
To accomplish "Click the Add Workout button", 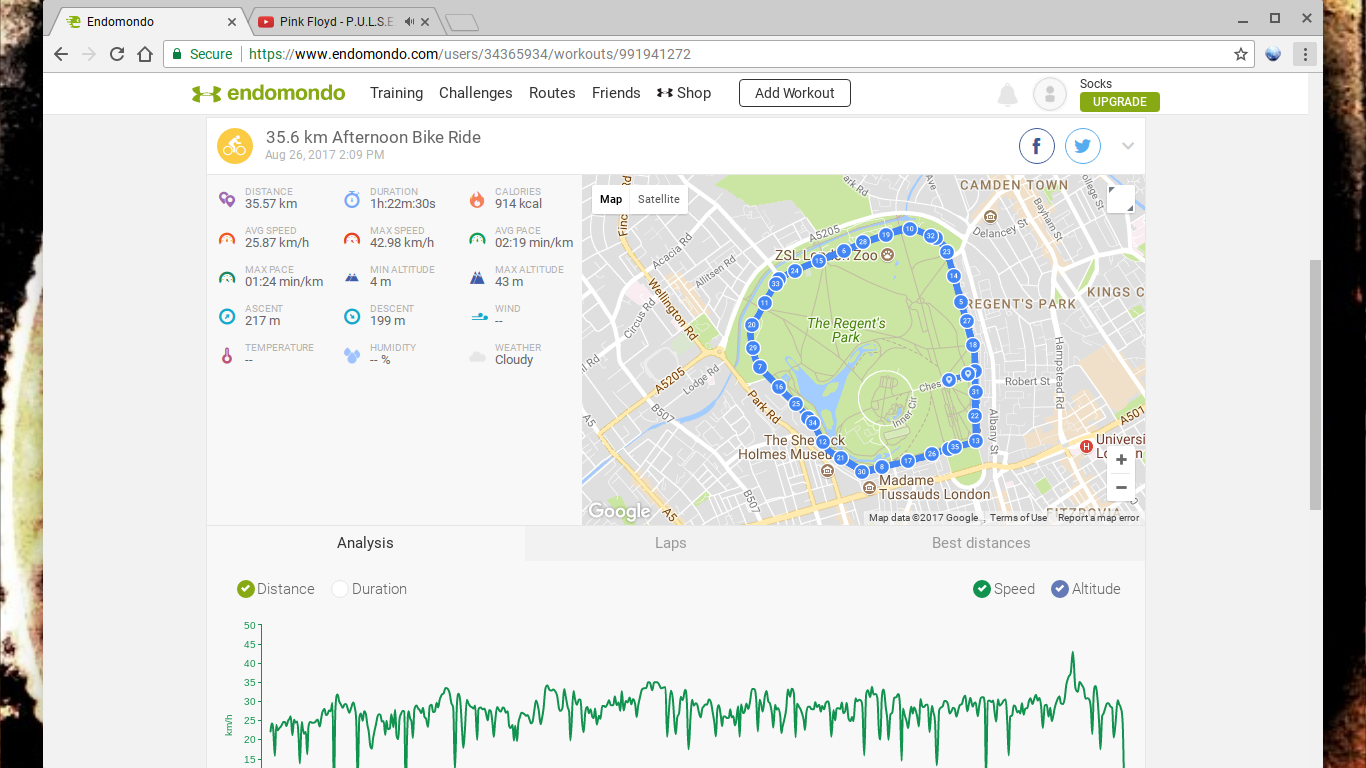I will pos(795,93).
